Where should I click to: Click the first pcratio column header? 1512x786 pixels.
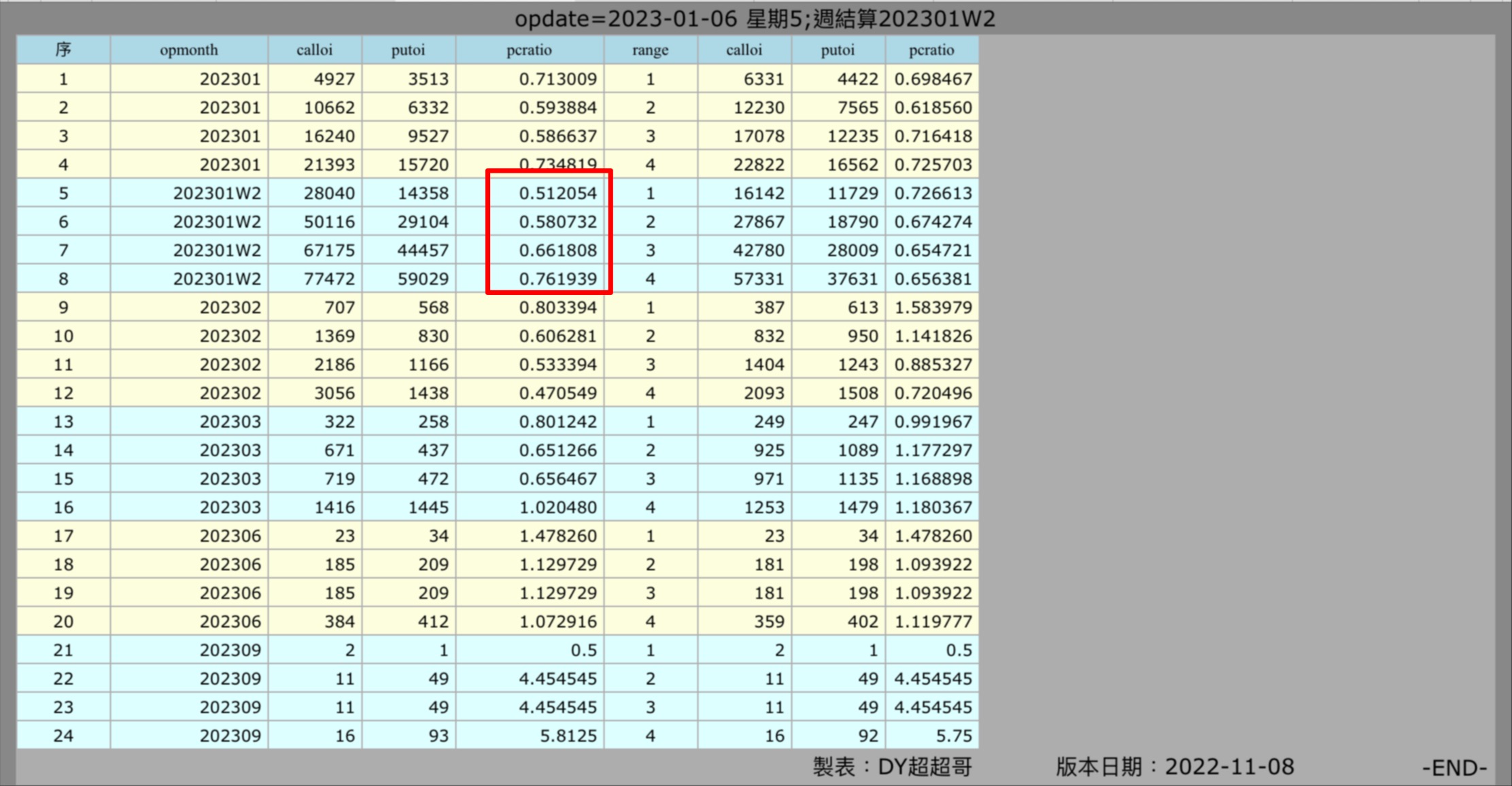pos(529,50)
